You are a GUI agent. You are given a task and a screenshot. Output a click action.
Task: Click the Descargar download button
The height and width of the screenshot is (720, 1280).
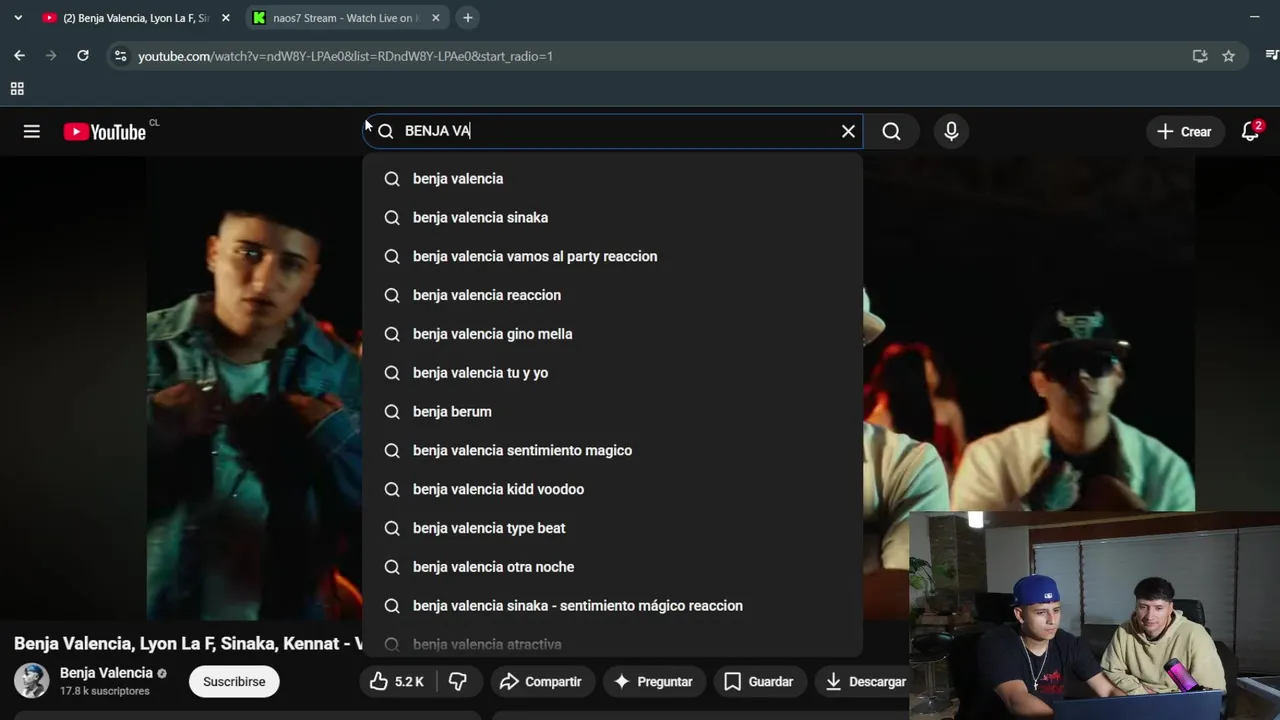(x=865, y=682)
